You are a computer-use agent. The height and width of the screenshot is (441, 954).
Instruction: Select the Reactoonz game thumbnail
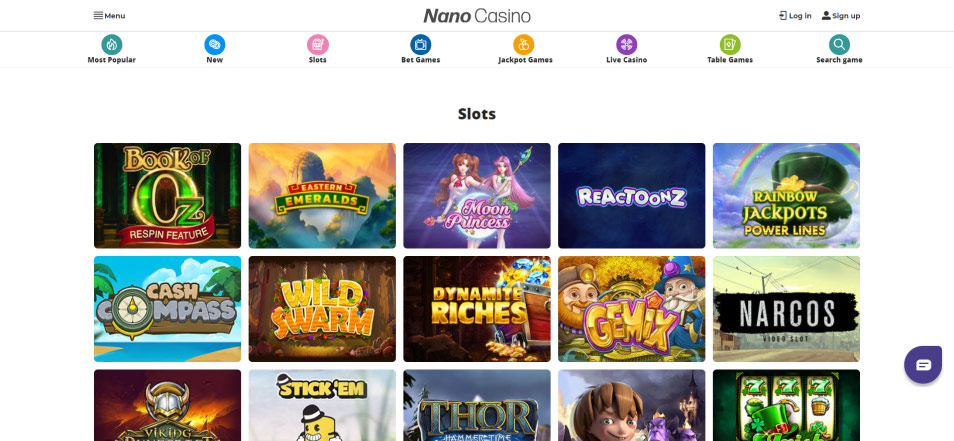point(632,196)
